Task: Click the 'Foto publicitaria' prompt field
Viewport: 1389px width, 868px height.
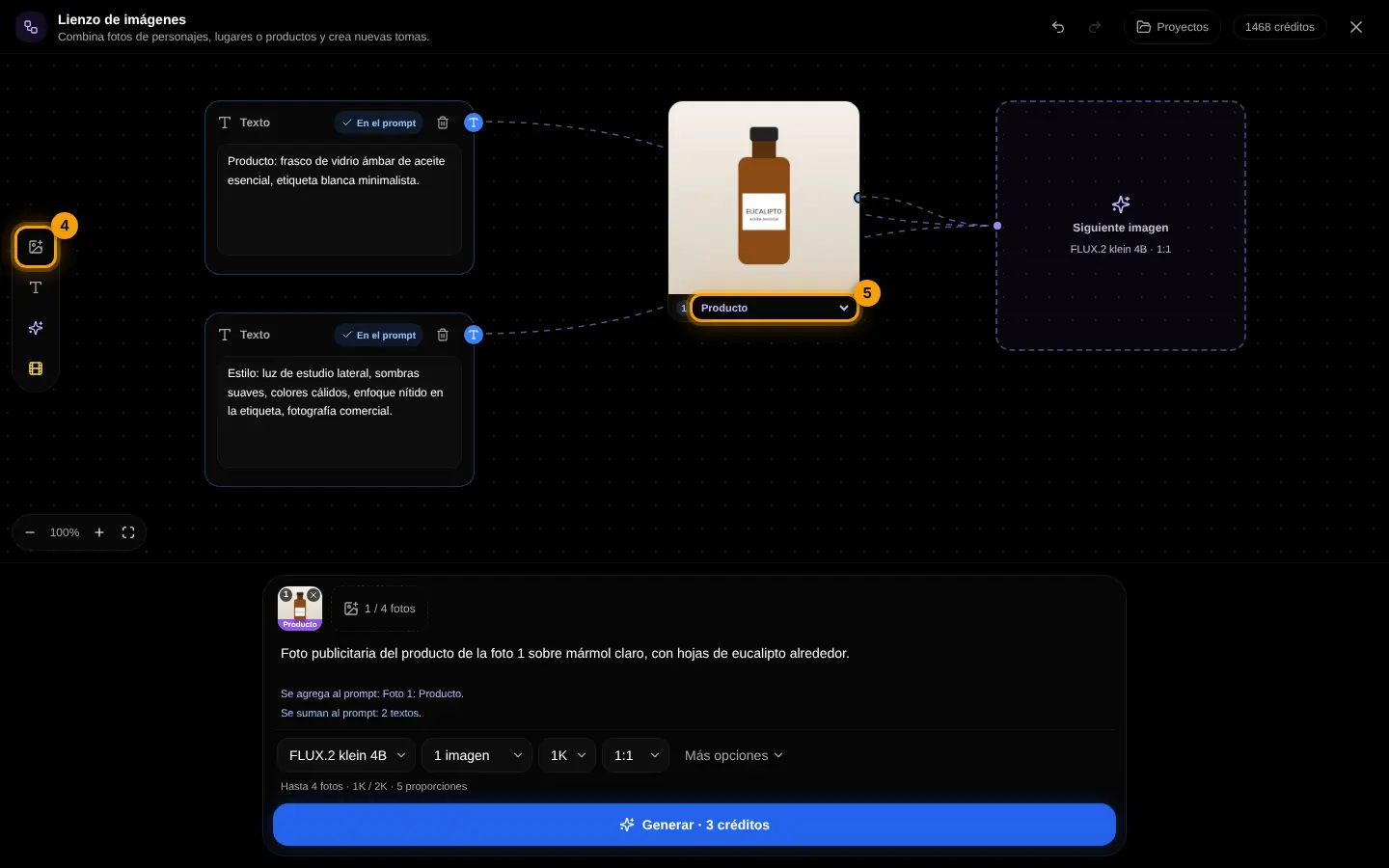Action: 694,653
